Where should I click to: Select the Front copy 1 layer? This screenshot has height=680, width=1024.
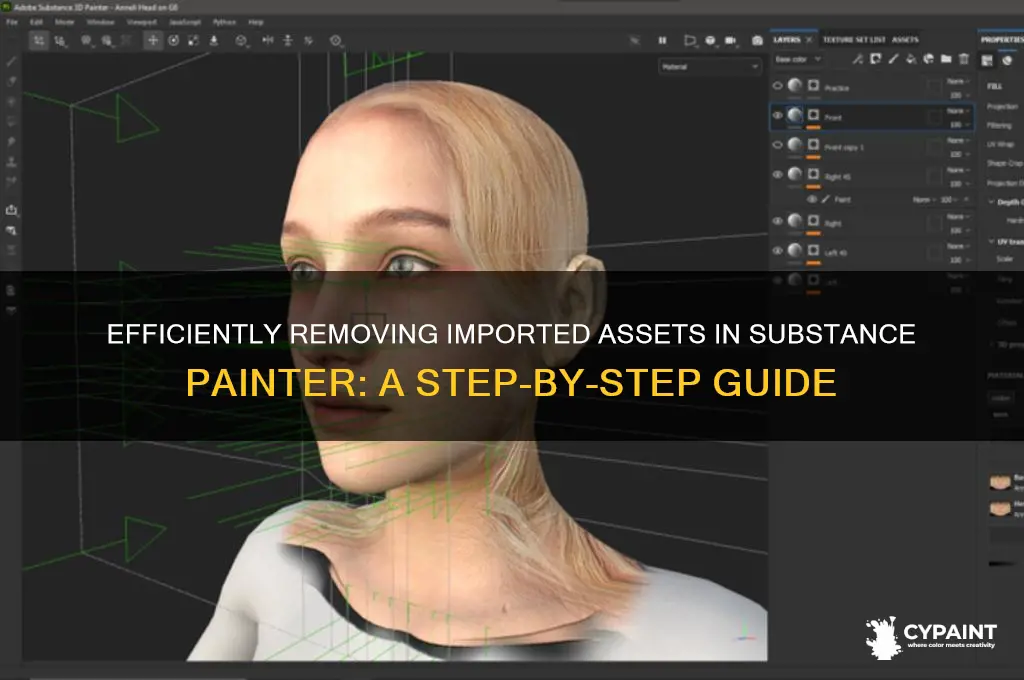click(872, 146)
